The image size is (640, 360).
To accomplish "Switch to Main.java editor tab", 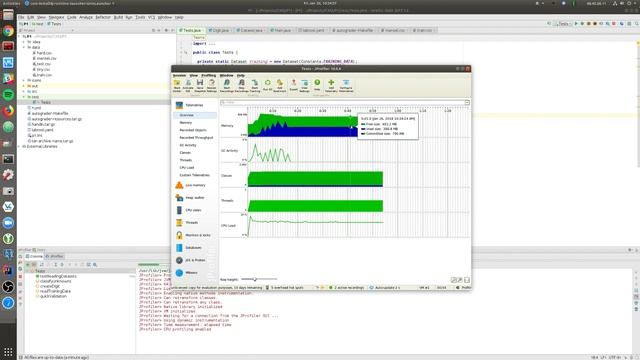I will pyautogui.click(x=281, y=30).
